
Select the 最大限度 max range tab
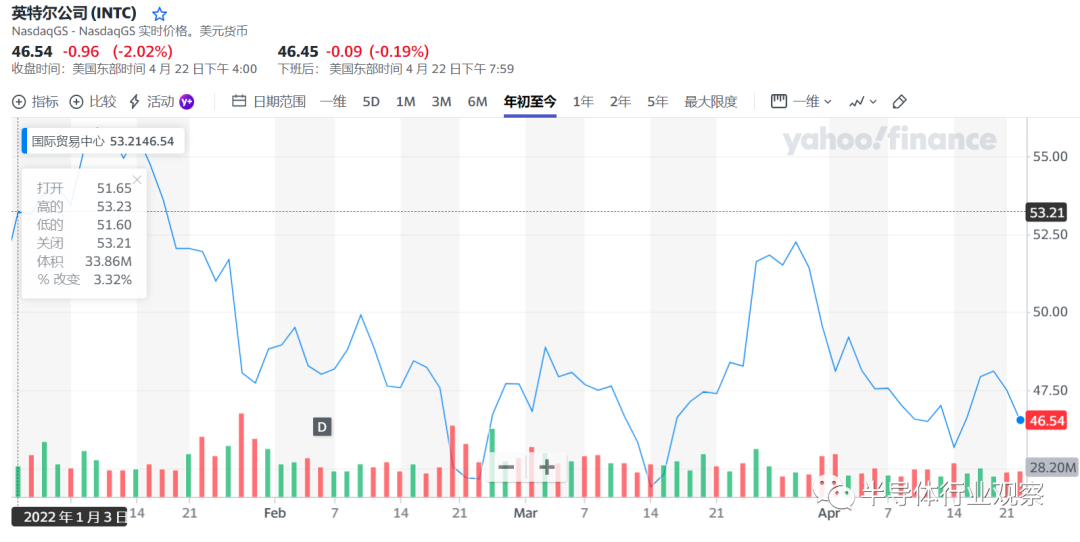click(711, 102)
